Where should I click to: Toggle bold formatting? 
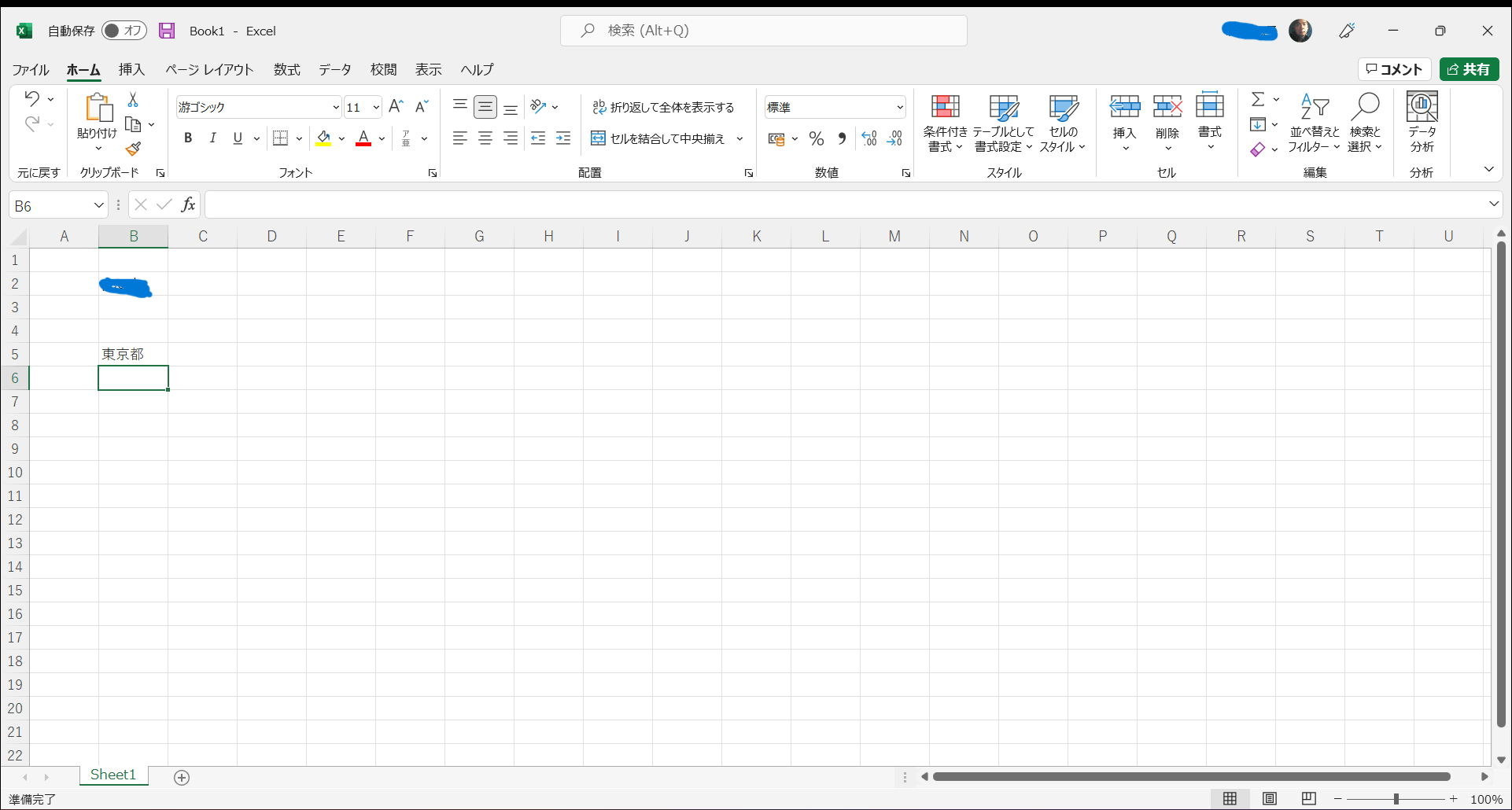[x=188, y=138]
